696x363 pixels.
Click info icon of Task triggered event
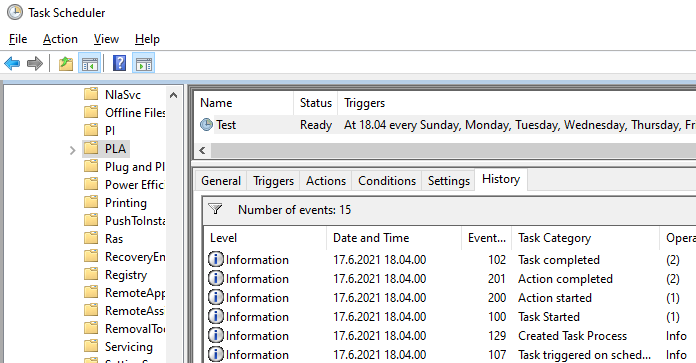coord(216,355)
